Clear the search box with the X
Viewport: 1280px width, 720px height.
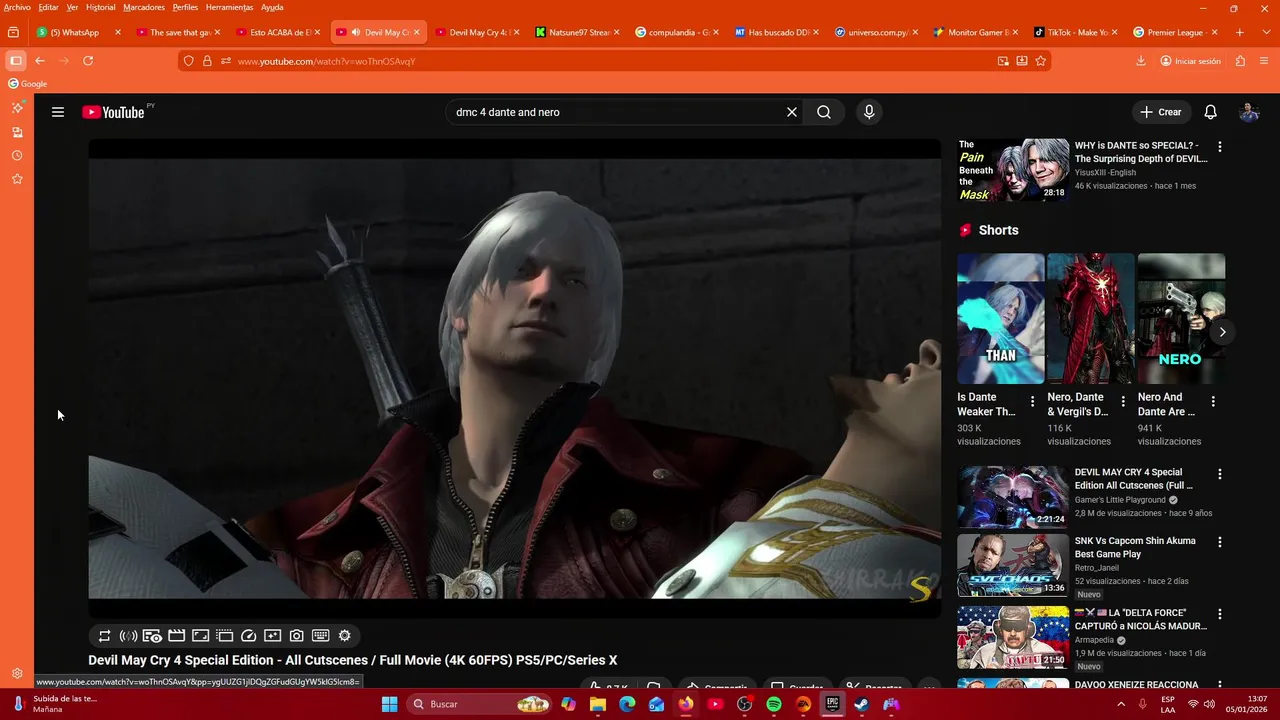[791, 112]
